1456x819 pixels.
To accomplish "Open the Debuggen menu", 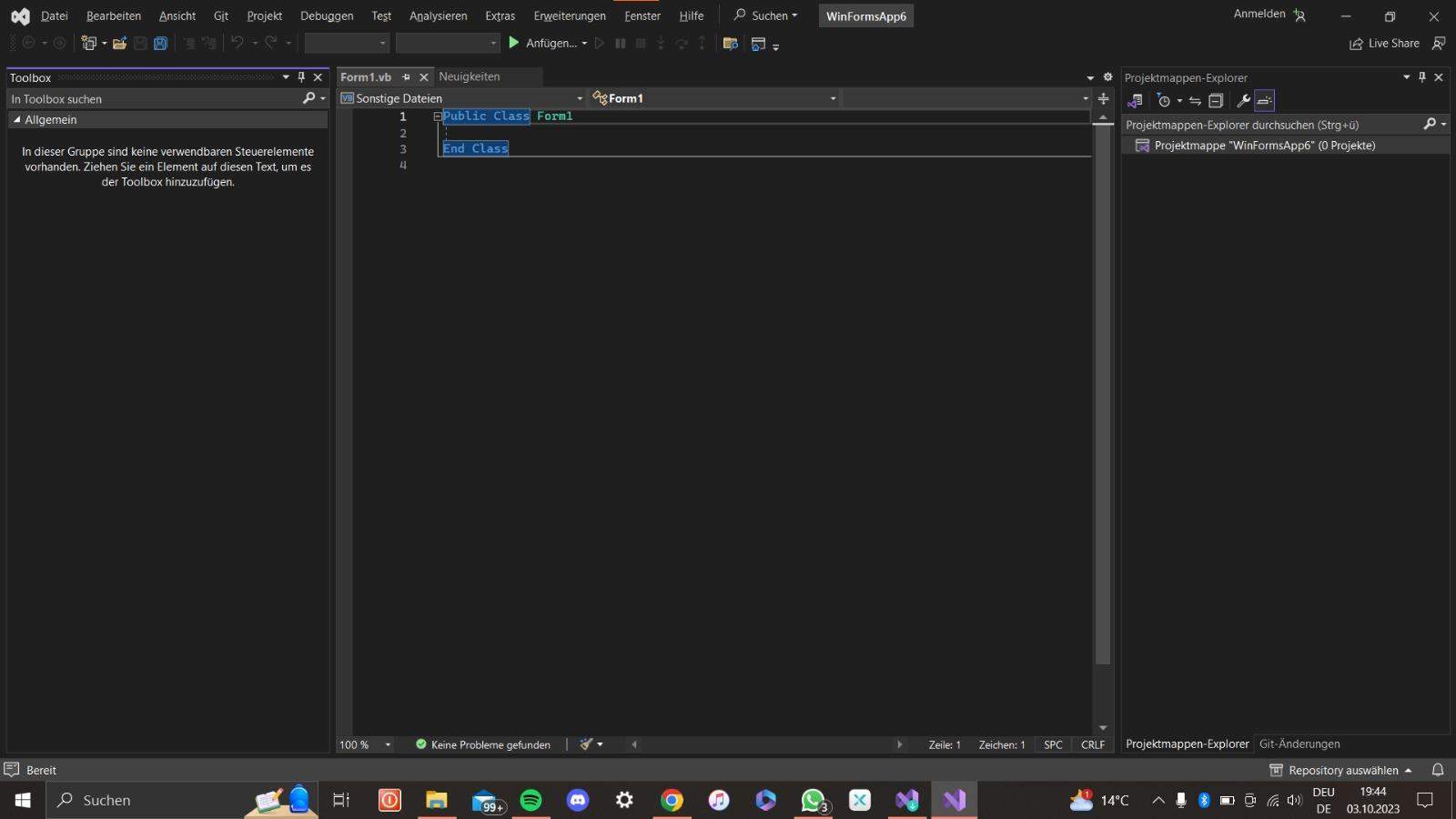I will coord(326,15).
